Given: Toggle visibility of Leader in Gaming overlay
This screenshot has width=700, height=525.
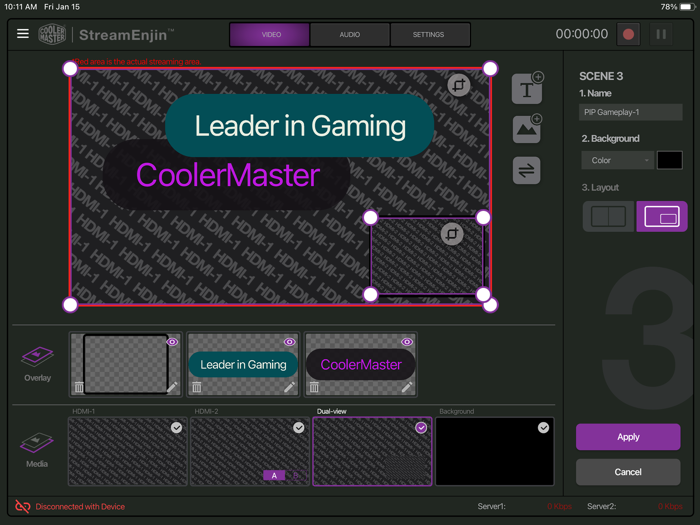Looking at the screenshot, I should point(289,342).
